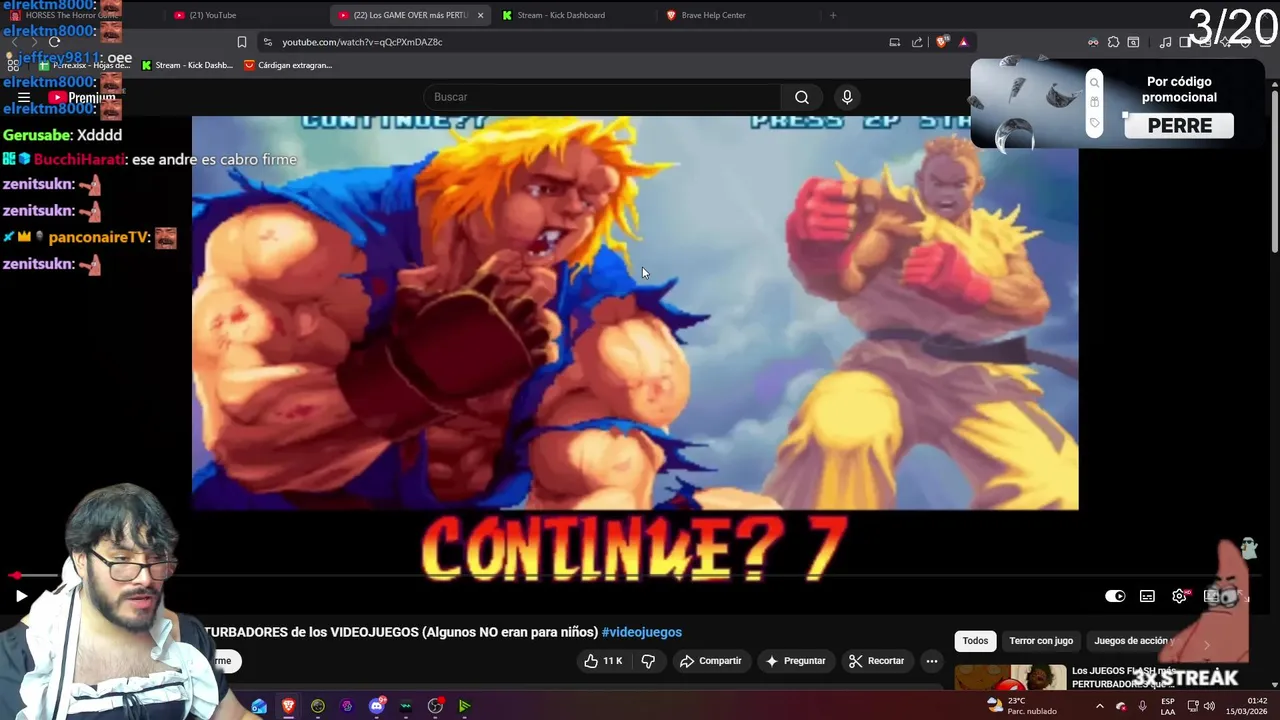
Task: Click the YouTube search magnifier button
Action: coord(802,97)
